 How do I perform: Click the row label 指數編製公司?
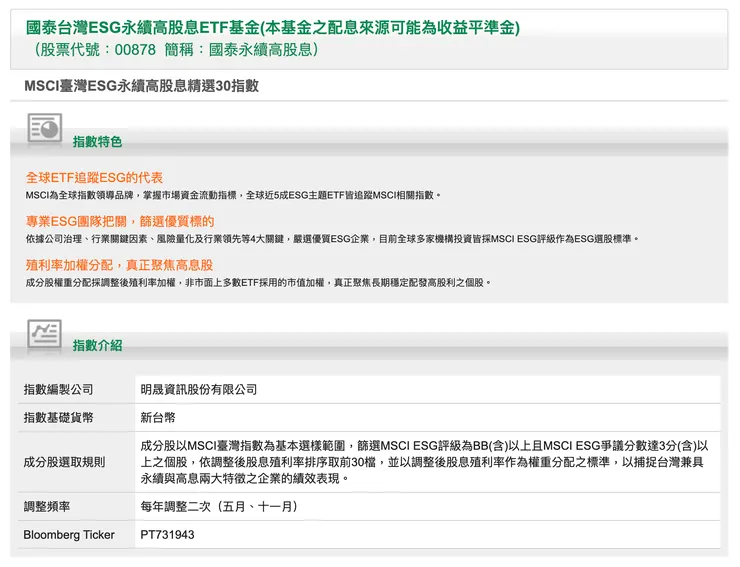(59, 389)
